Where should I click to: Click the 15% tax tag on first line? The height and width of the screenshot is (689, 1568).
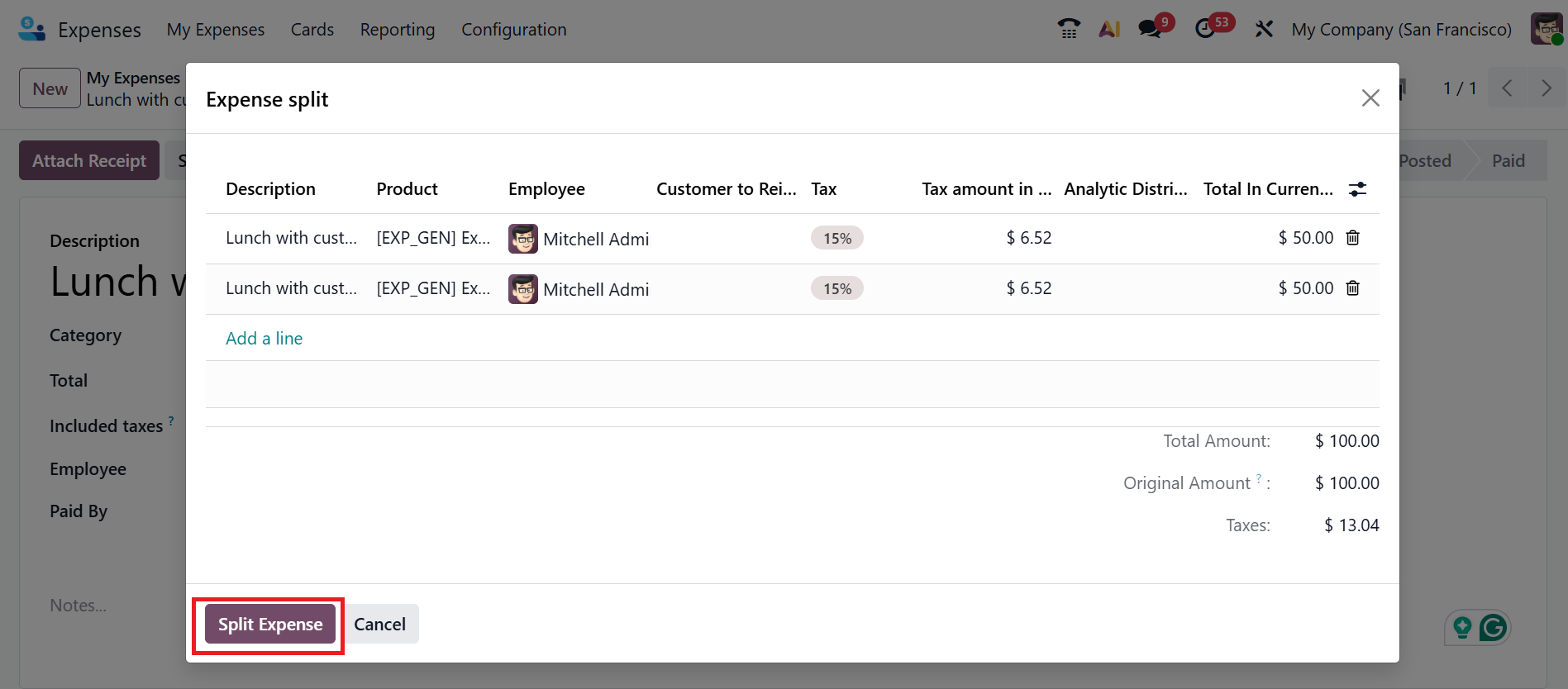click(836, 238)
